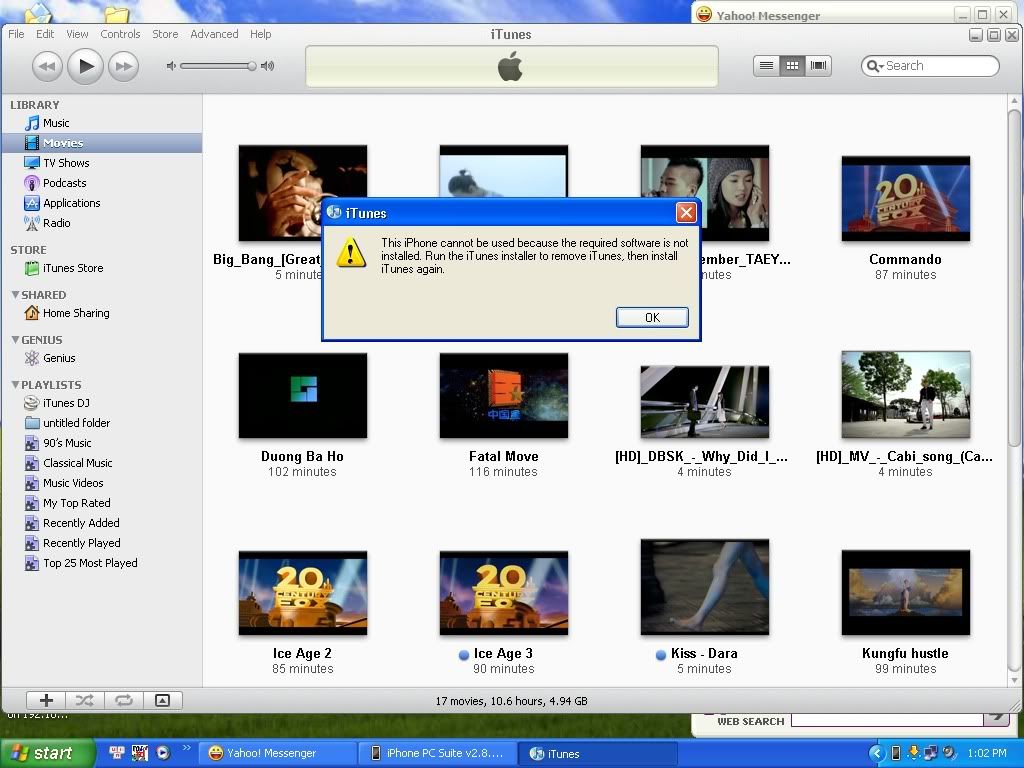
Task: Select Podcasts in the library sidebar
Action: (x=64, y=183)
